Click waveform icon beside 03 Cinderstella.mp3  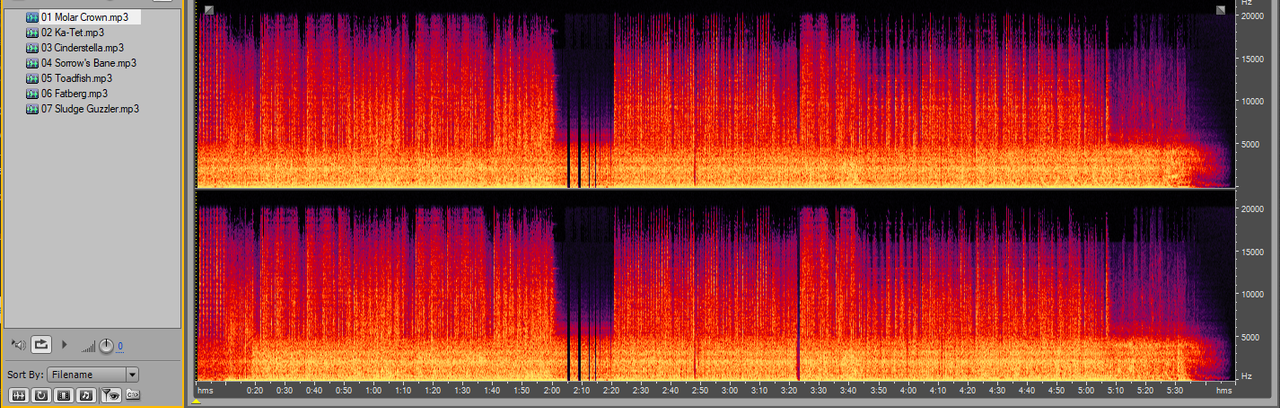32,47
